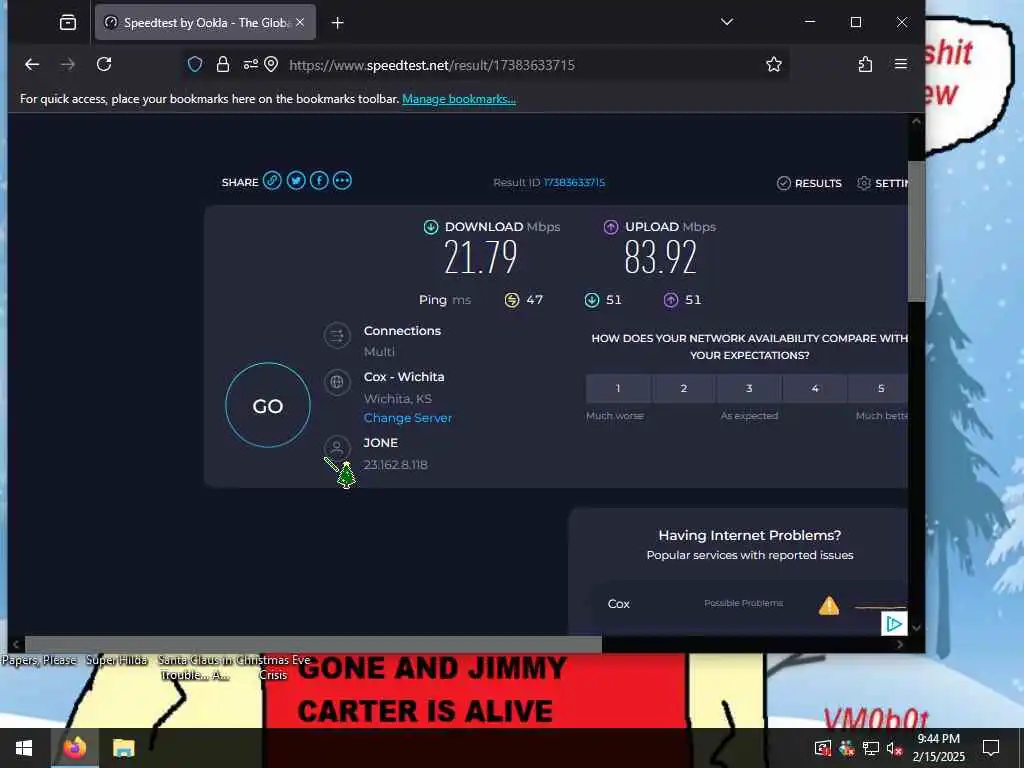
Task: Click the Manage bookmarks link
Action: click(459, 99)
